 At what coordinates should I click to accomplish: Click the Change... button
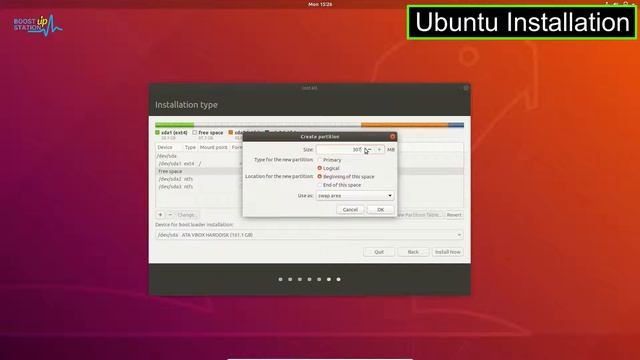(x=187, y=215)
